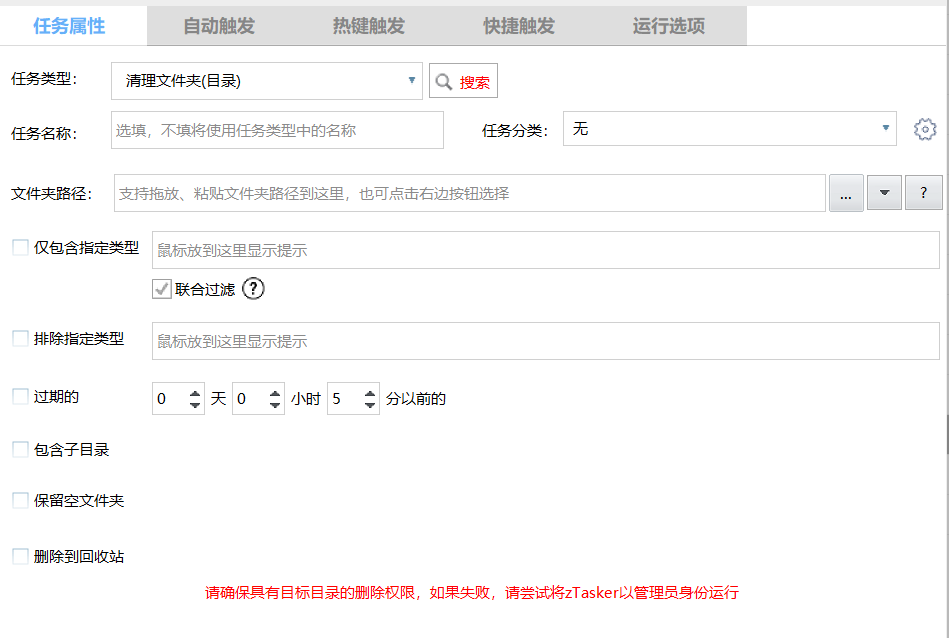Toggle the 联合过滤 checkbox
The width and height of the screenshot is (949, 638).
(161, 290)
